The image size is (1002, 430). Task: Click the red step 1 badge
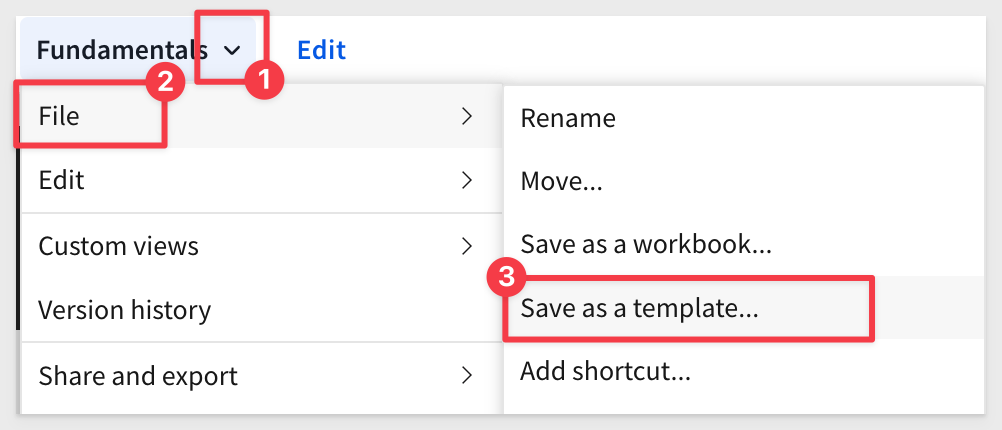[265, 81]
